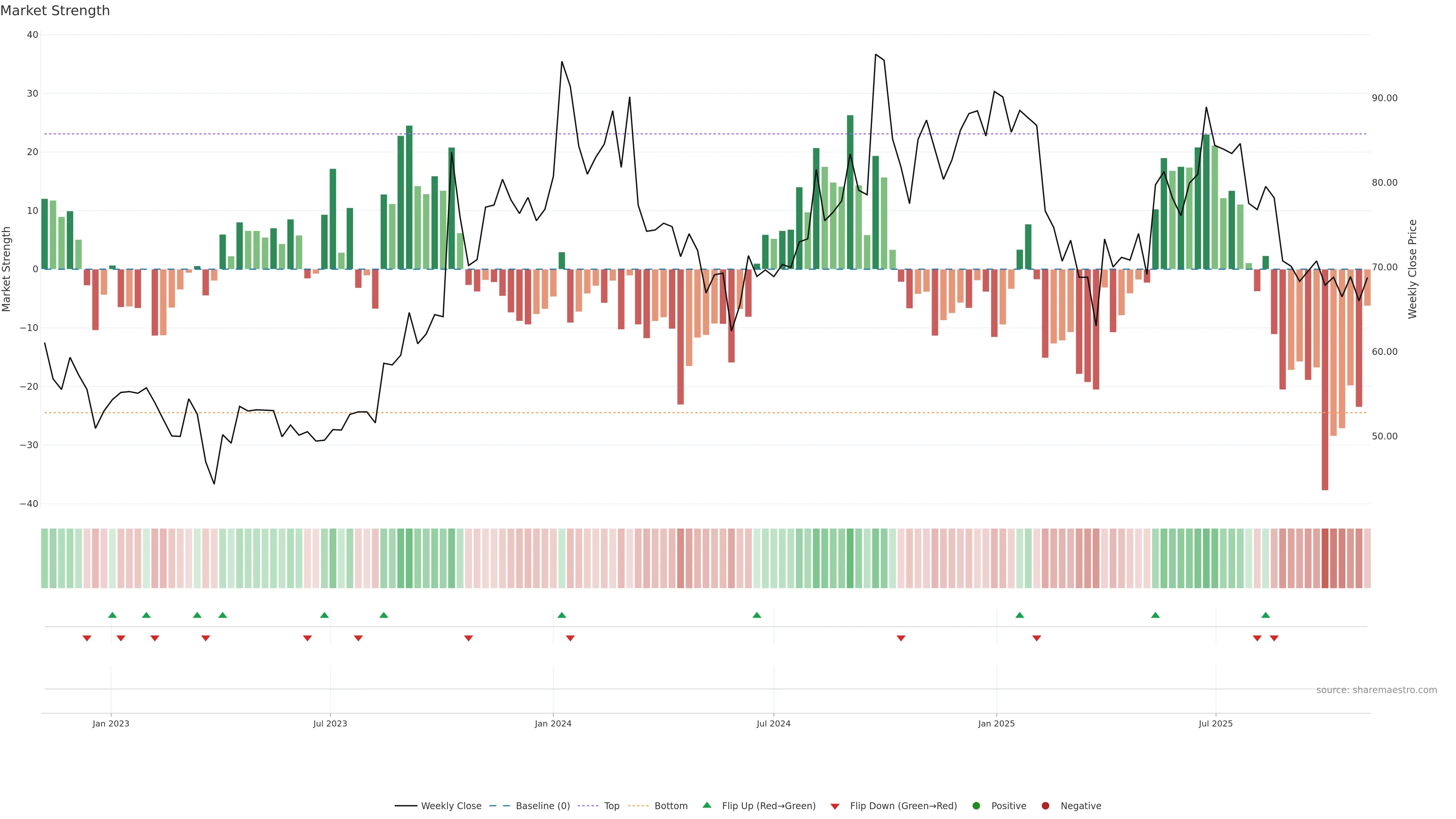
Task: Click the leftmost green flip-up triangle marker
Action: coord(112,615)
